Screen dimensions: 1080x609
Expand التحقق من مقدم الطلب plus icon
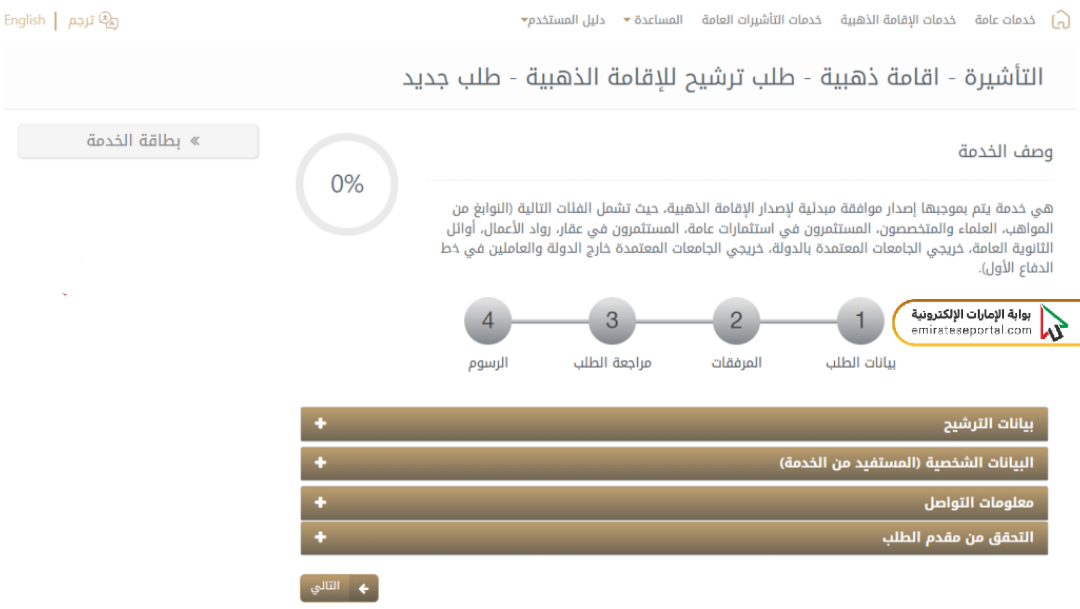[x=320, y=537]
